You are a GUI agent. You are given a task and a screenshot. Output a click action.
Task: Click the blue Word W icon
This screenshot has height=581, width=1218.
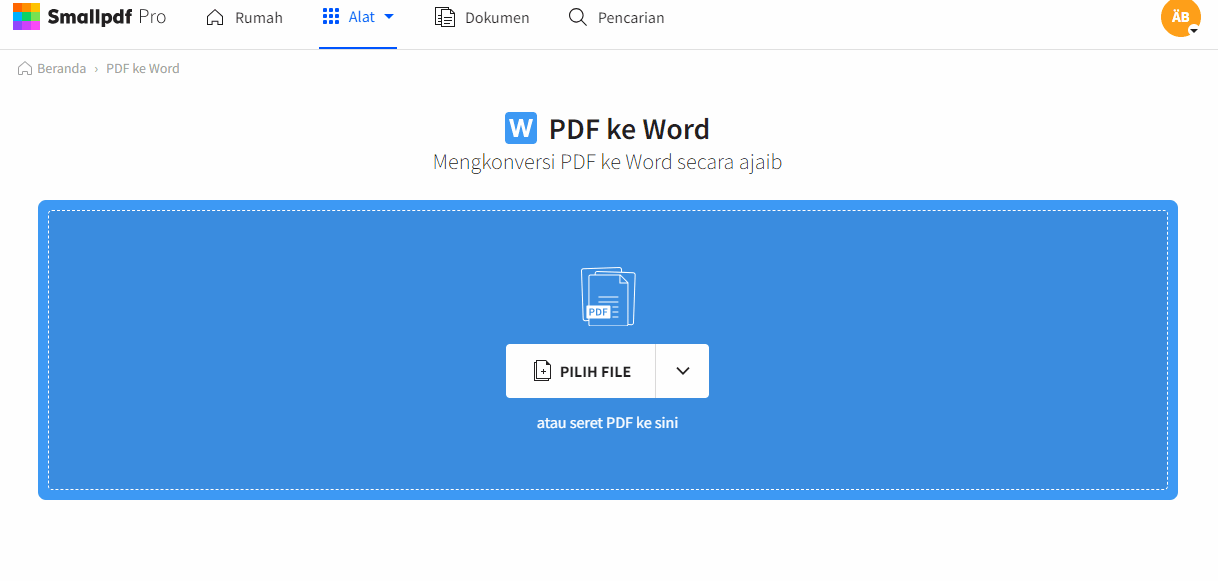pyautogui.click(x=521, y=128)
